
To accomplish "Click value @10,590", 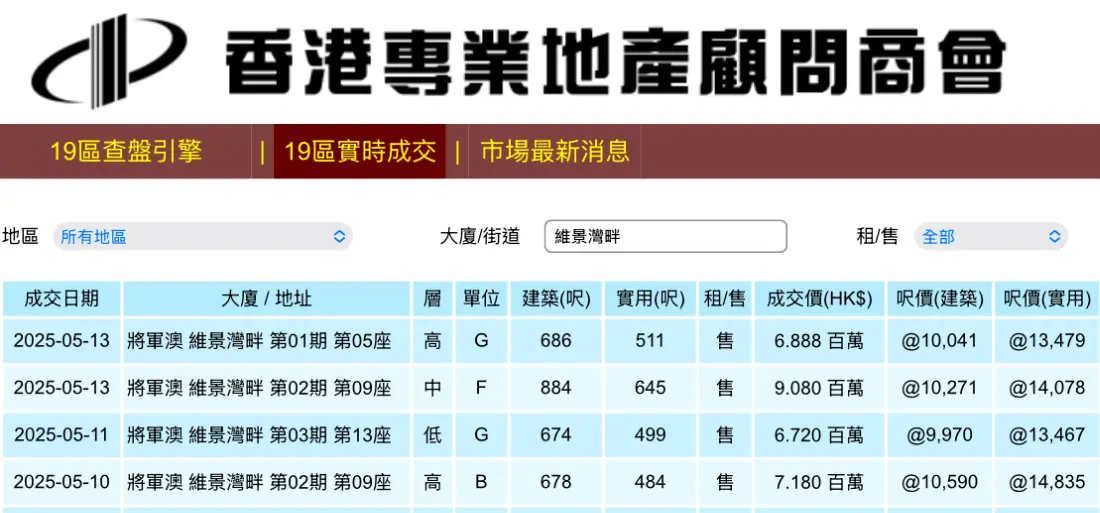I will (940, 482).
